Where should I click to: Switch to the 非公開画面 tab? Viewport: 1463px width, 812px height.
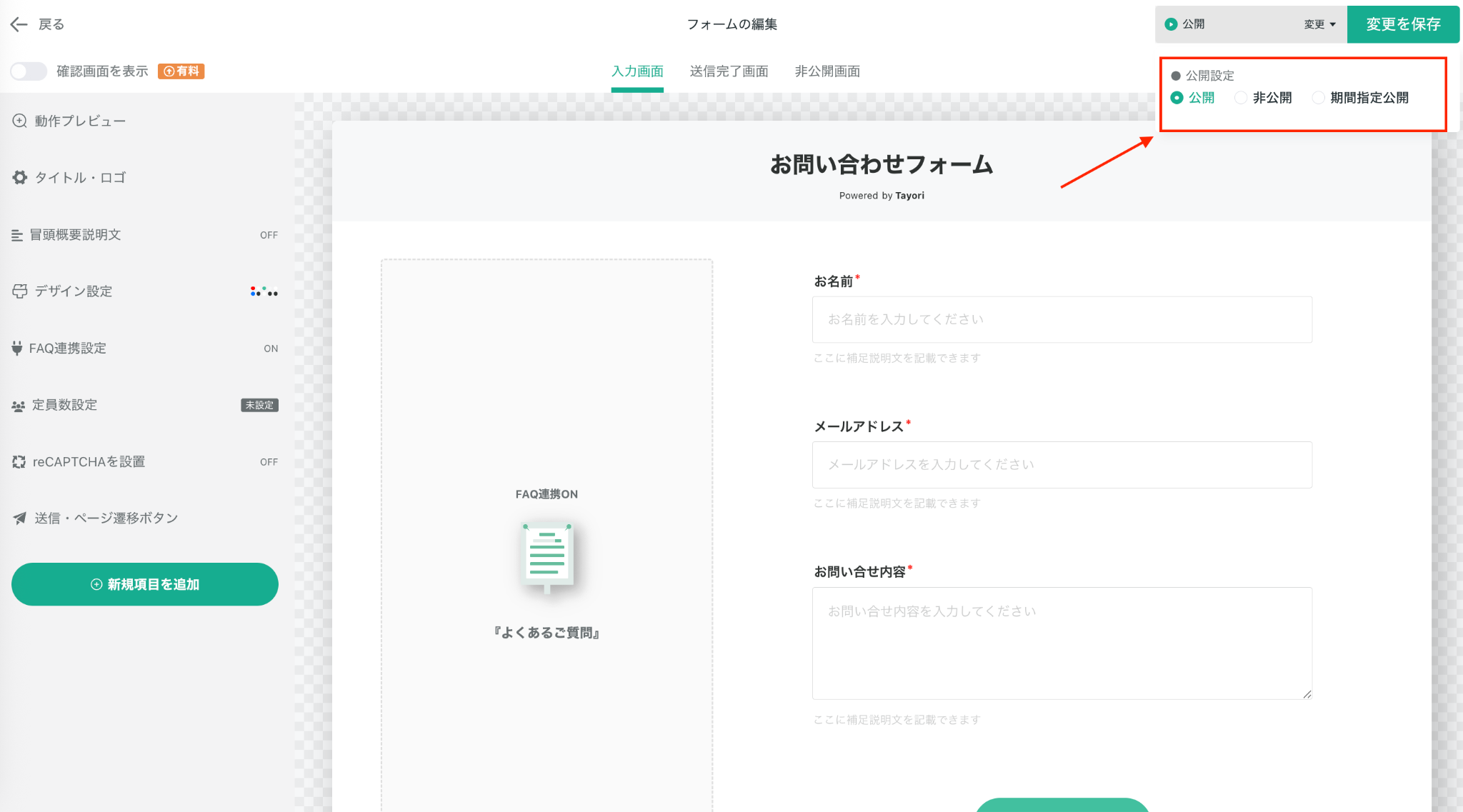(827, 71)
